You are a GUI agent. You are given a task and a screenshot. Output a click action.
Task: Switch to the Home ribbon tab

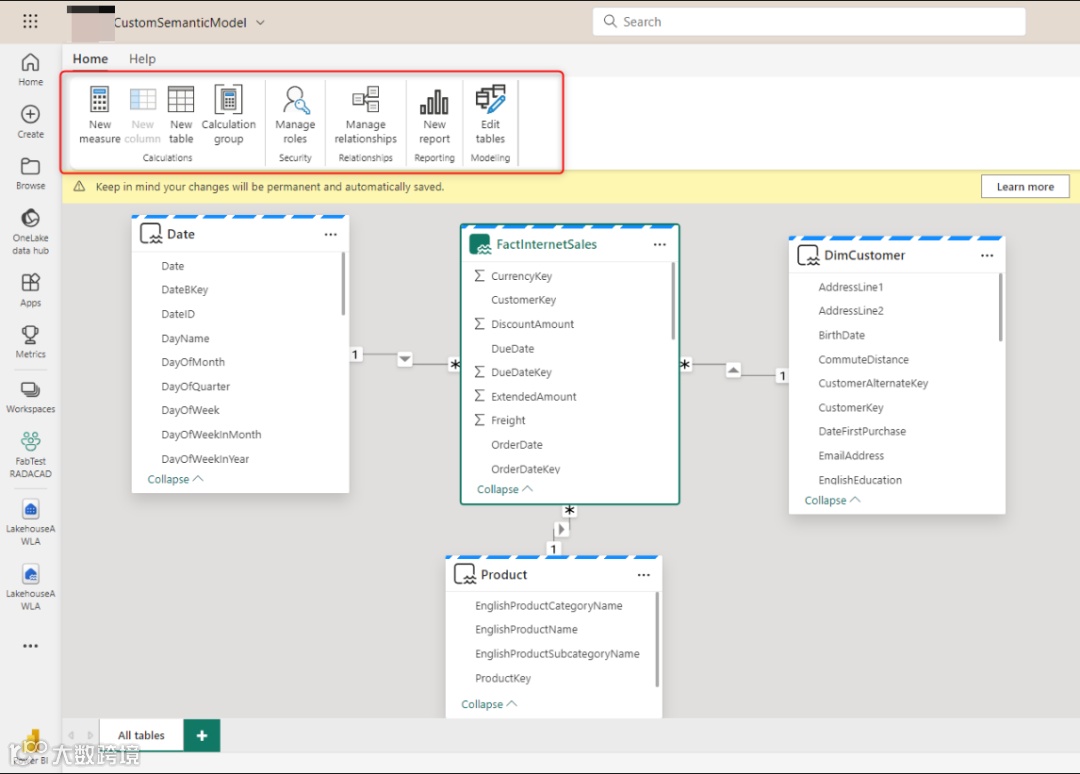pos(90,59)
